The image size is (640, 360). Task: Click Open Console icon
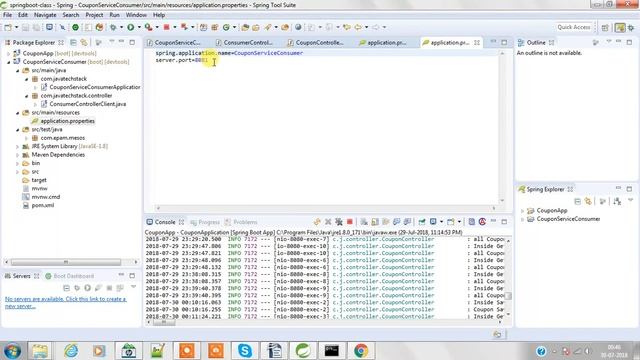click(x=451, y=222)
